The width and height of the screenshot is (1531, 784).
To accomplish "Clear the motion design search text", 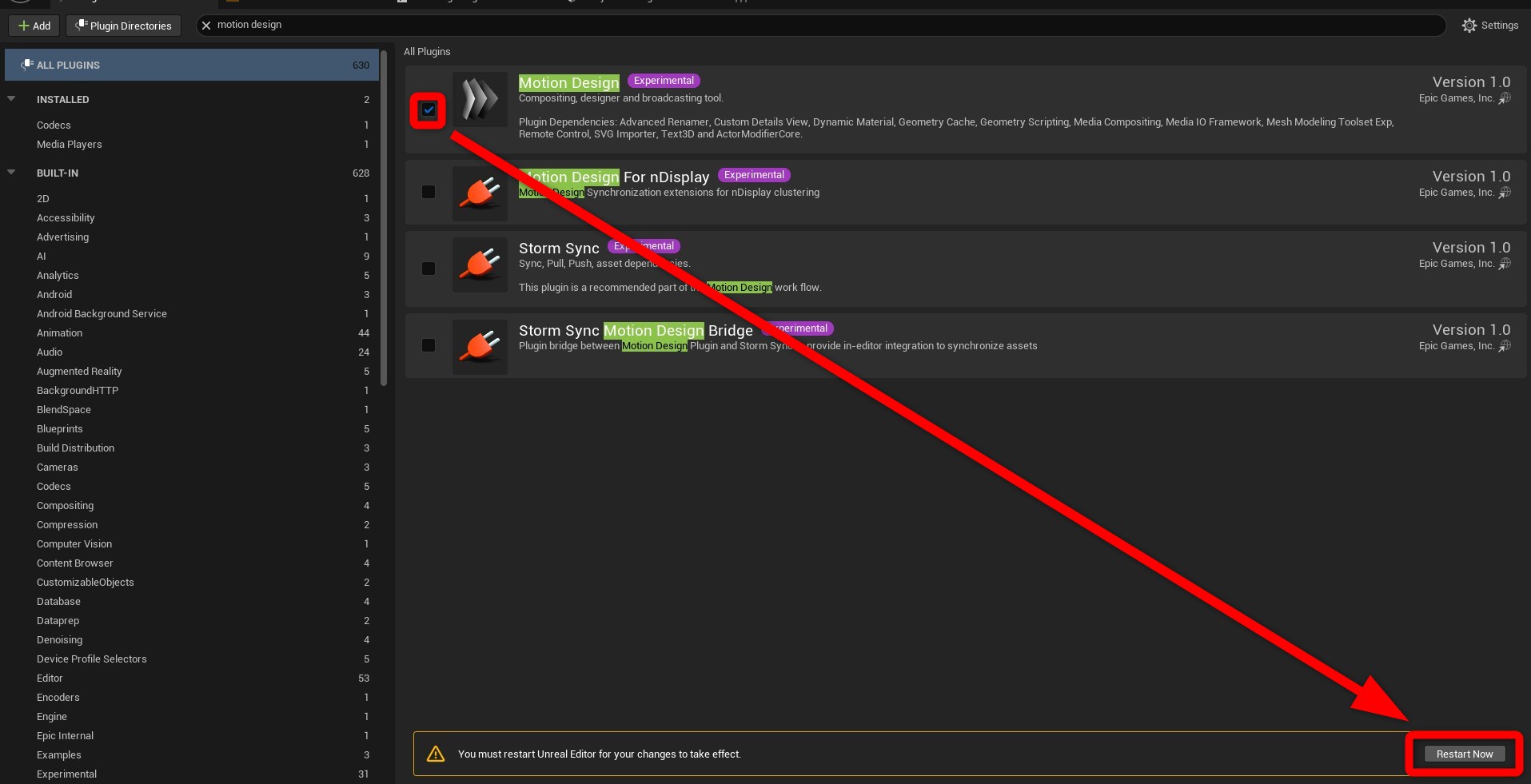I will click(x=206, y=26).
